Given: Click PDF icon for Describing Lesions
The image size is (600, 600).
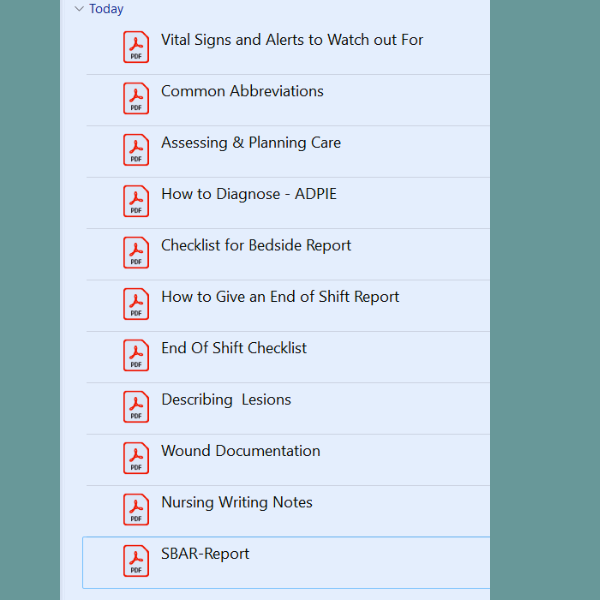Looking at the screenshot, I should pyautogui.click(x=136, y=407).
